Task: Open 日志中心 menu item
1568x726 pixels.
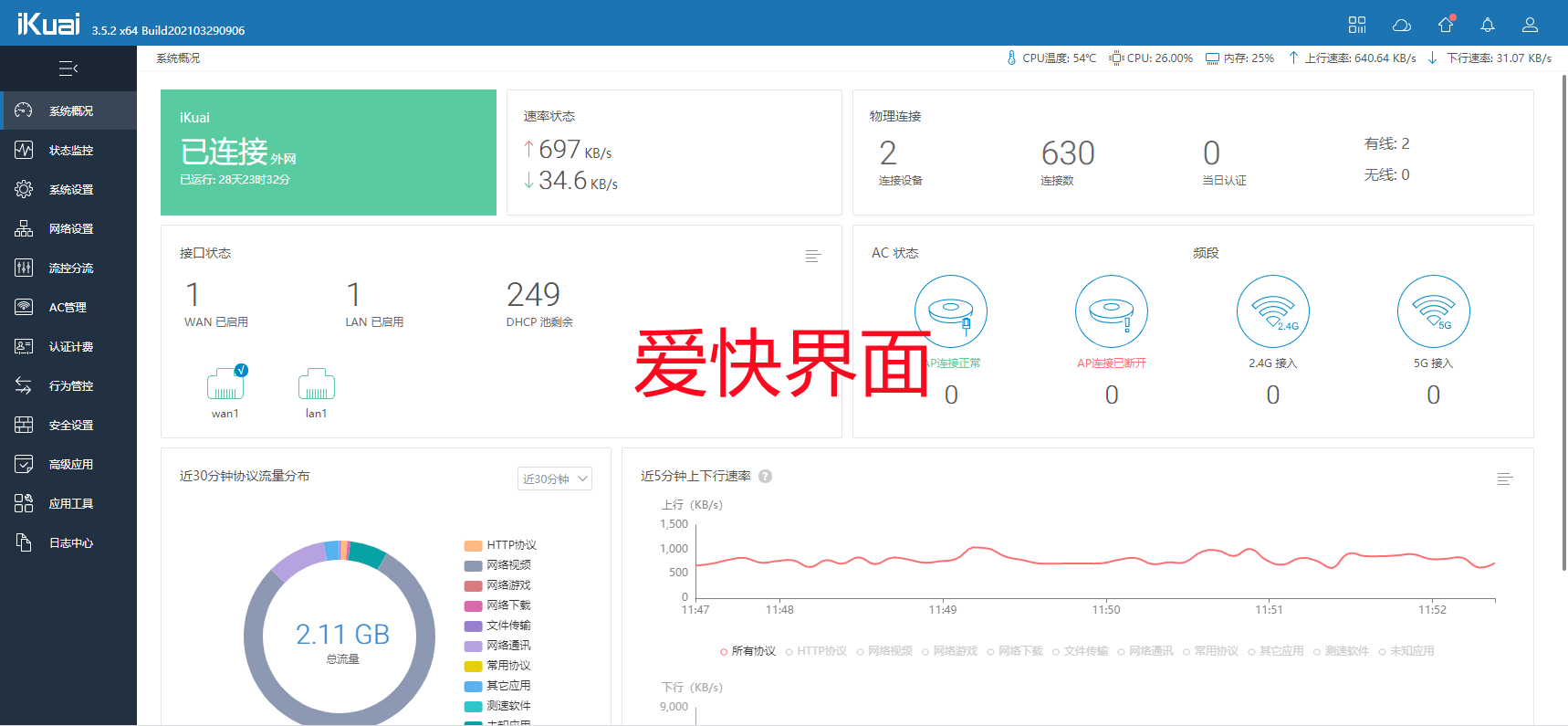Action: click(x=68, y=542)
